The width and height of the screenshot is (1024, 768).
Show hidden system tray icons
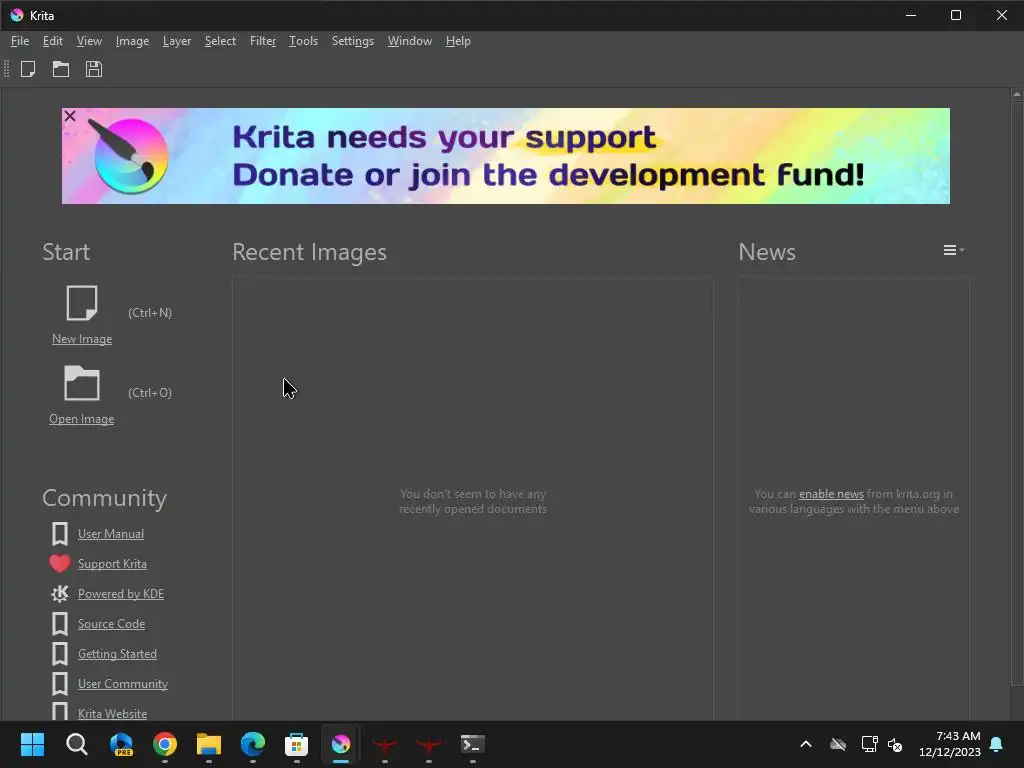pyautogui.click(x=806, y=744)
